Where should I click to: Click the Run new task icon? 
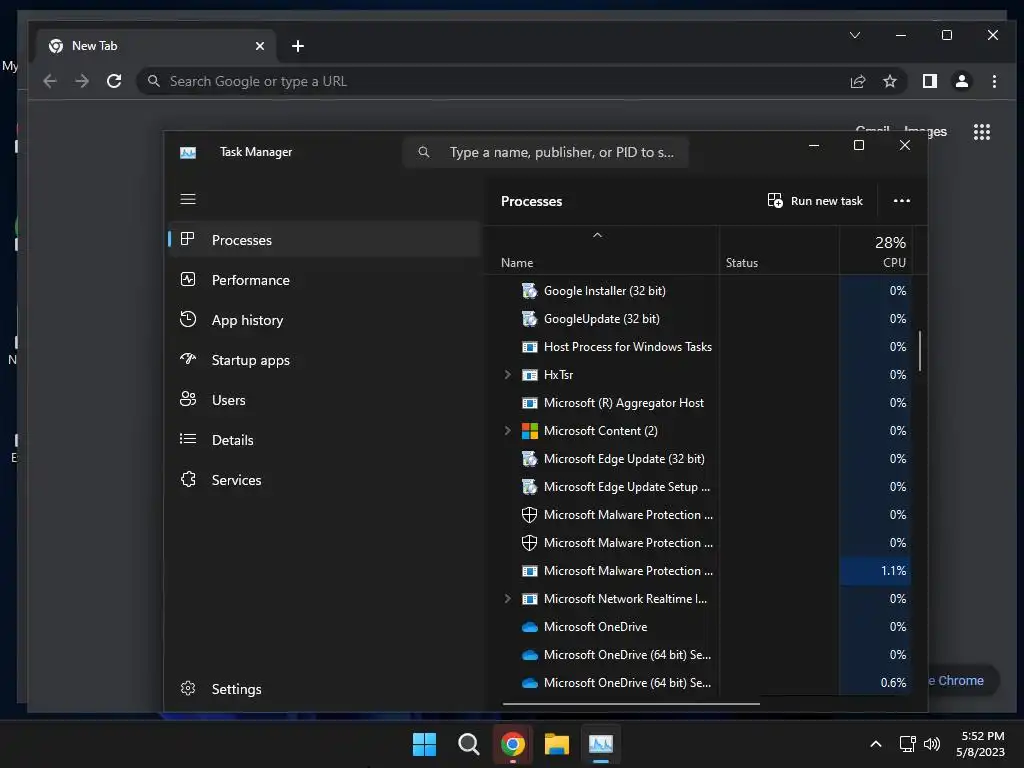(775, 200)
